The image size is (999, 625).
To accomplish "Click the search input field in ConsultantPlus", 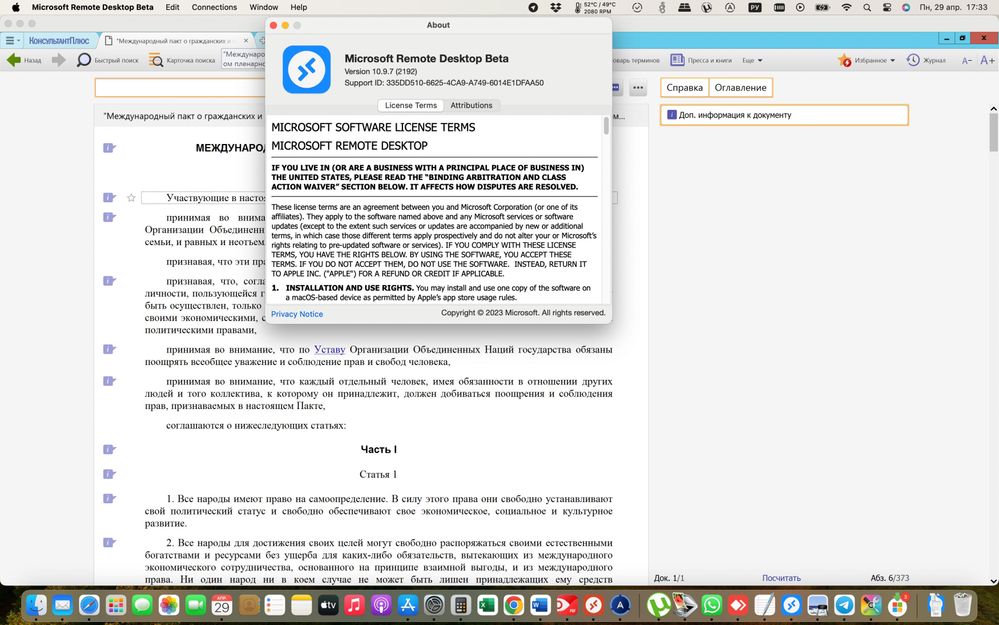I will 180,87.
